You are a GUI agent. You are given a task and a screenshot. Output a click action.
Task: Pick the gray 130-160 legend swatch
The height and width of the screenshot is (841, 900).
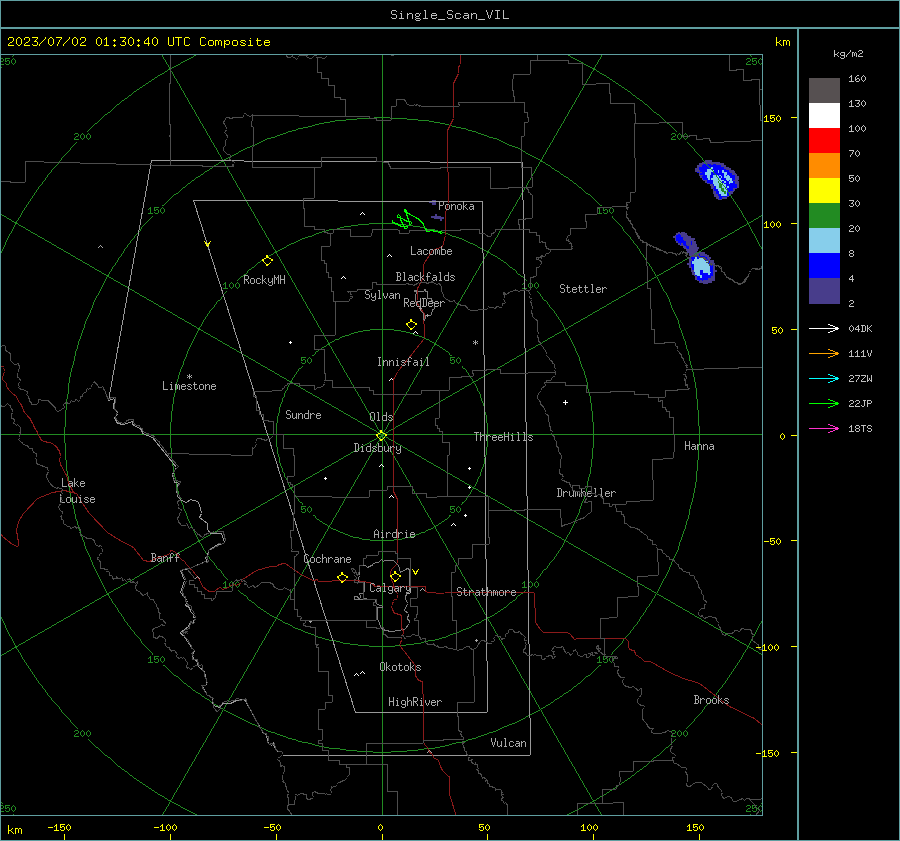pyautogui.click(x=824, y=91)
